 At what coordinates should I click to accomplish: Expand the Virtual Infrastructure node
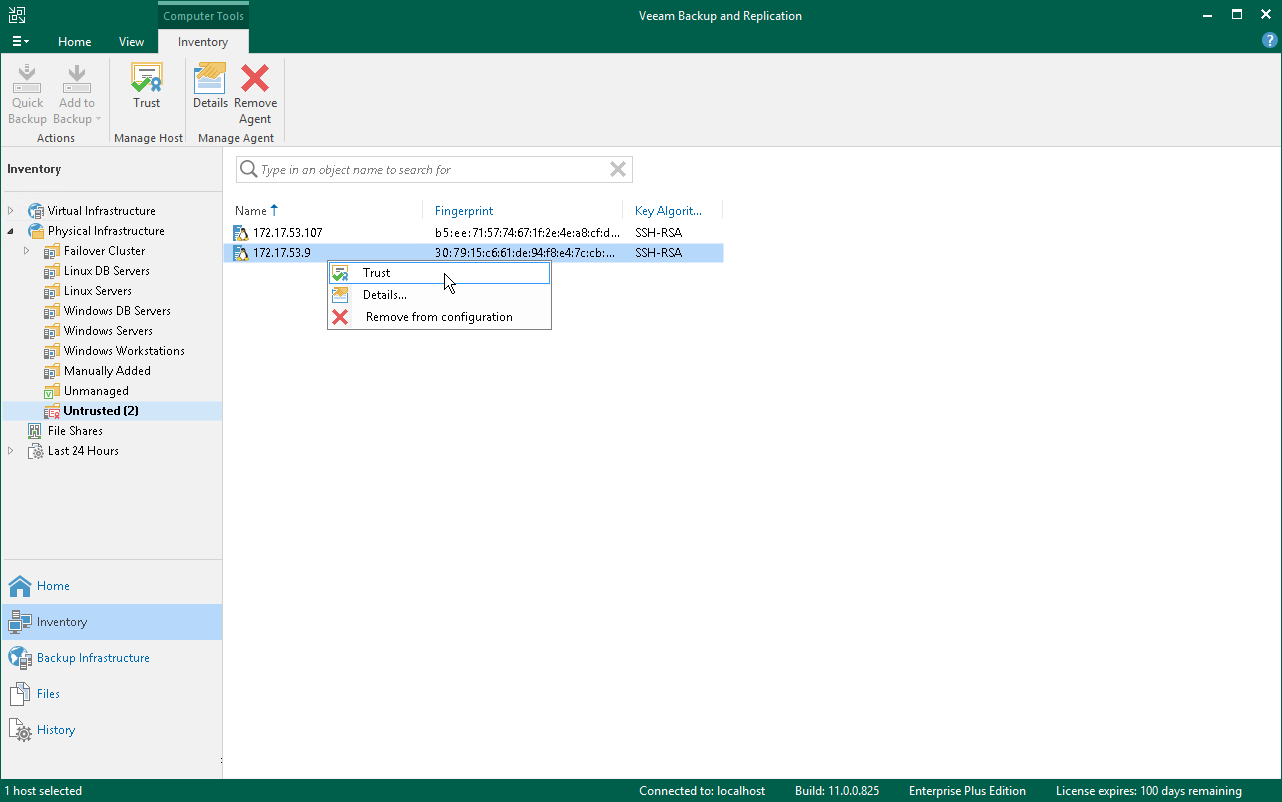tap(11, 211)
